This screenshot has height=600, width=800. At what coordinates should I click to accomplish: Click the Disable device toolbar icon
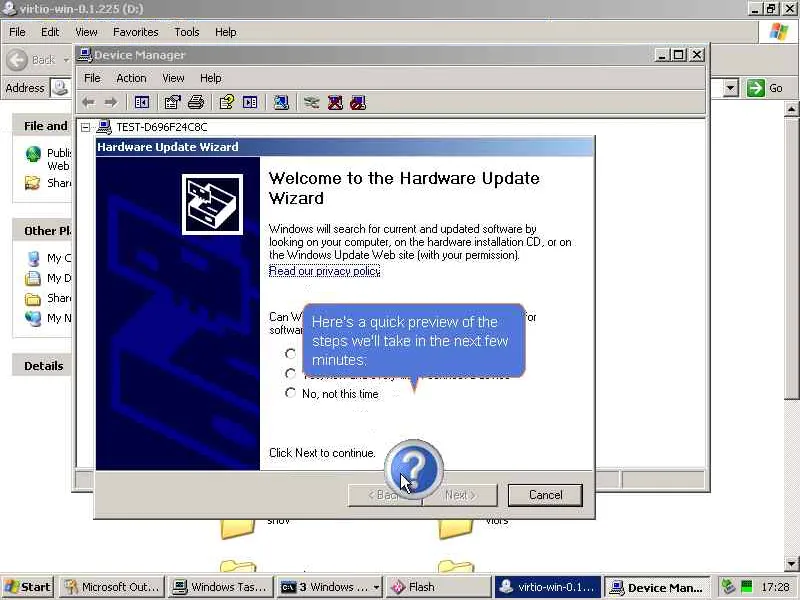[358, 103]
